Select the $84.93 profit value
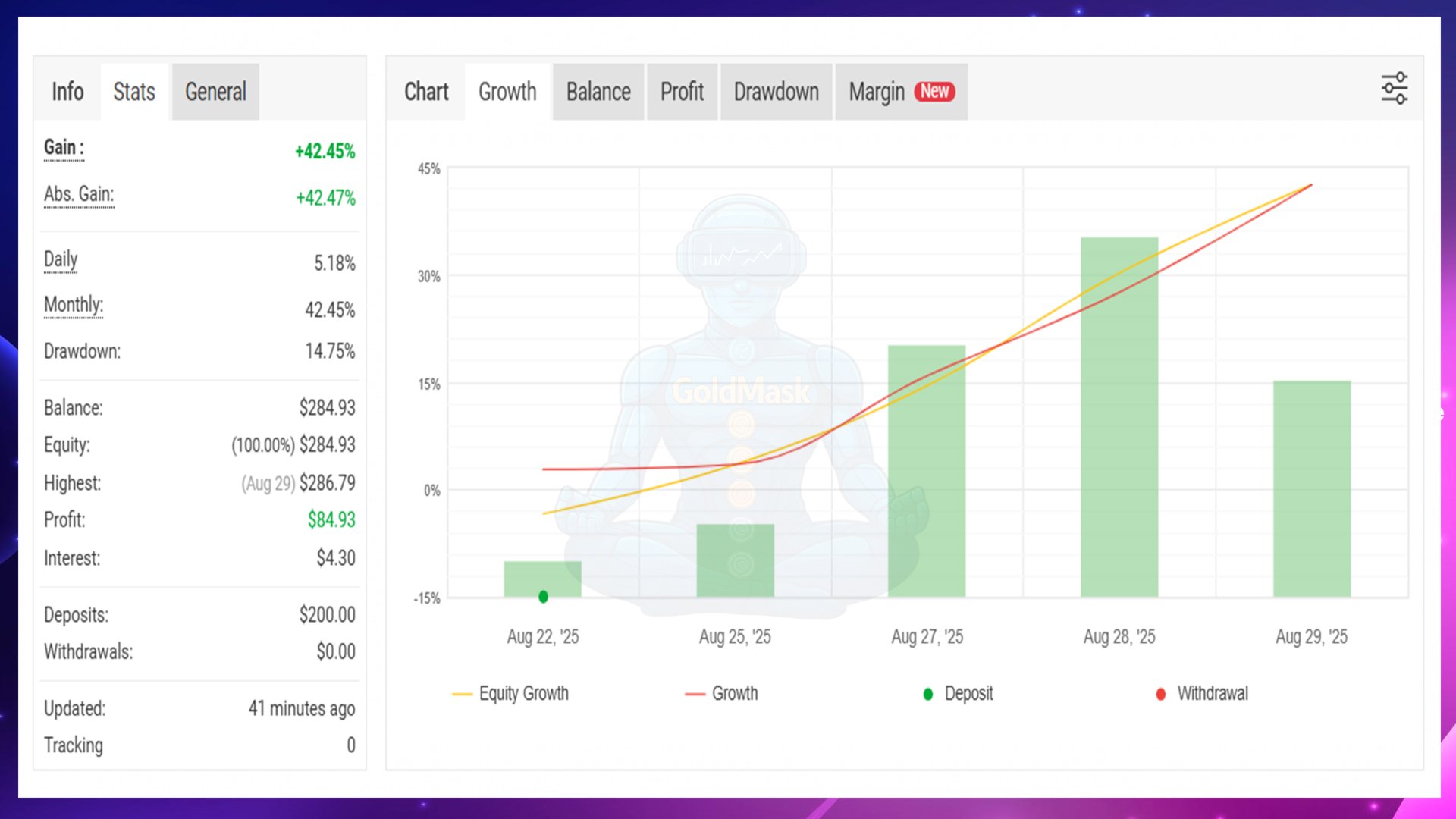 point(331,519)
